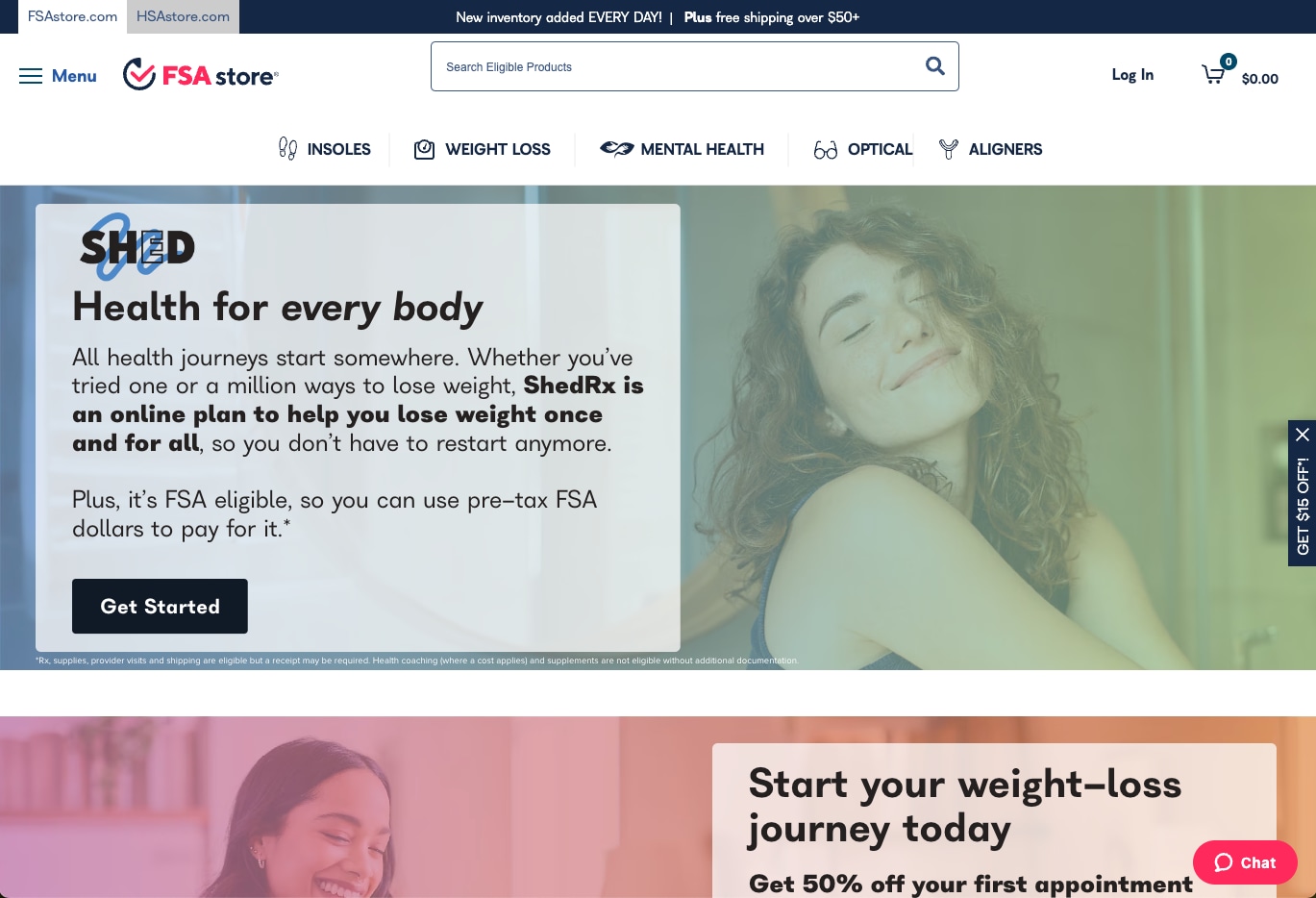Open the Chat bubble button
1316x898 pixels.
[x=1245, y=862]
